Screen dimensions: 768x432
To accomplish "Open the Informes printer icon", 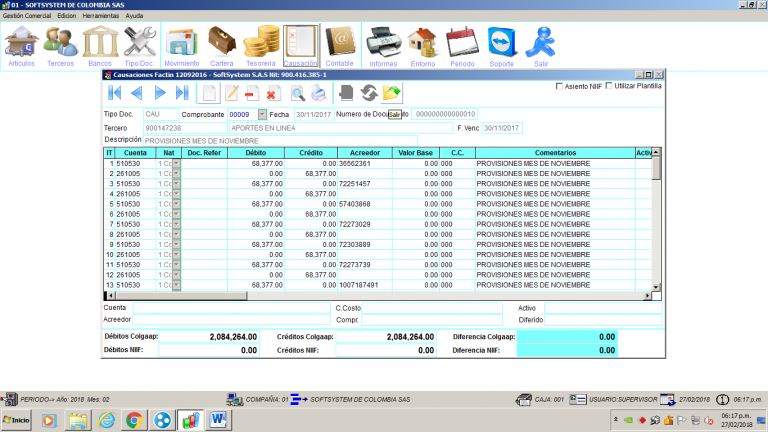I will point(383,47).
